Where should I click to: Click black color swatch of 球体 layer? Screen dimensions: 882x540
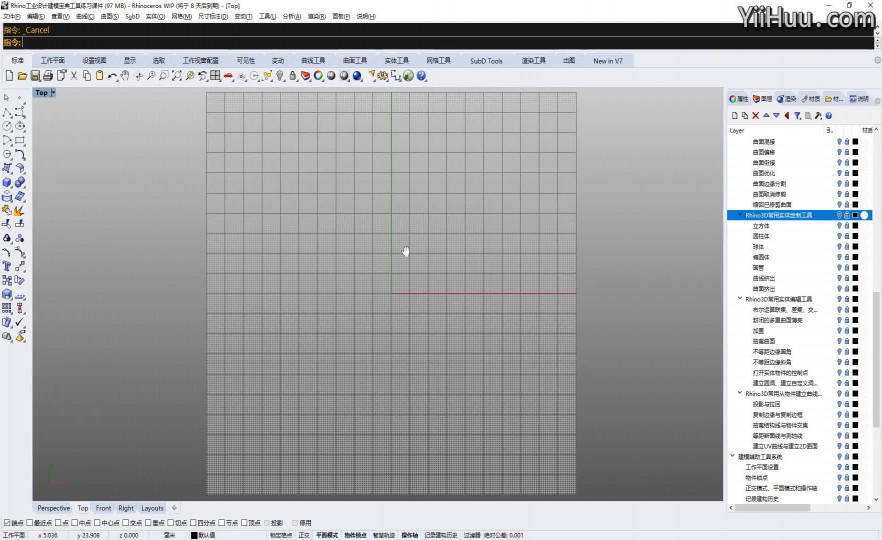coord(856,246)
